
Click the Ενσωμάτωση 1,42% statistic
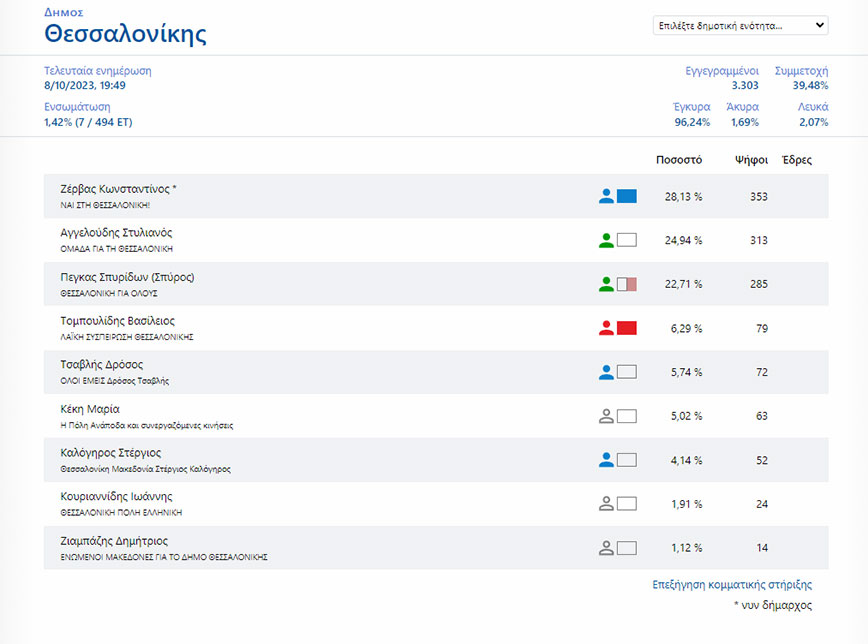click(88, 122)
